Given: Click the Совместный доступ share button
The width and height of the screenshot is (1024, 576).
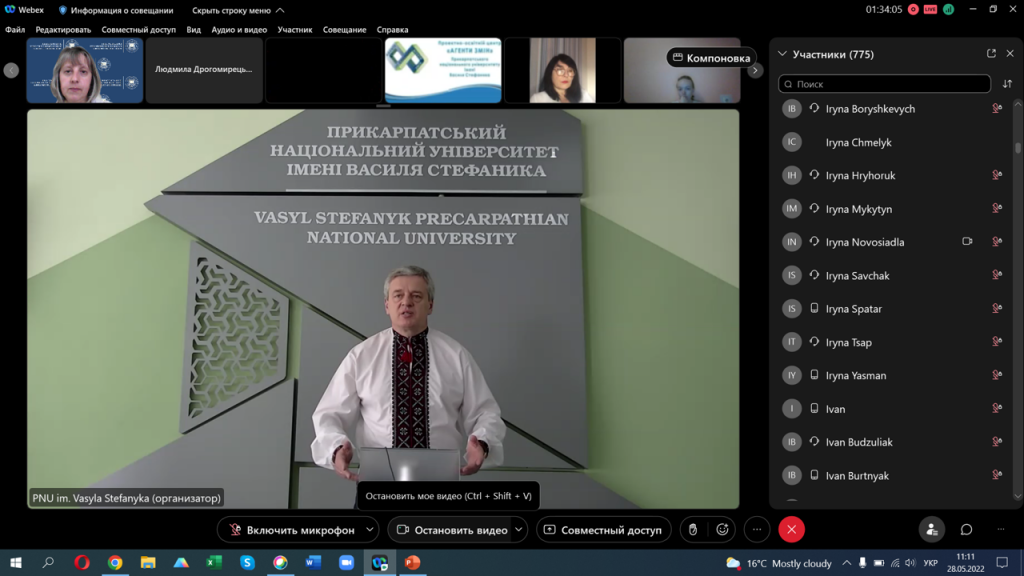Looking at the screenshot, I should tap(603, 530).
